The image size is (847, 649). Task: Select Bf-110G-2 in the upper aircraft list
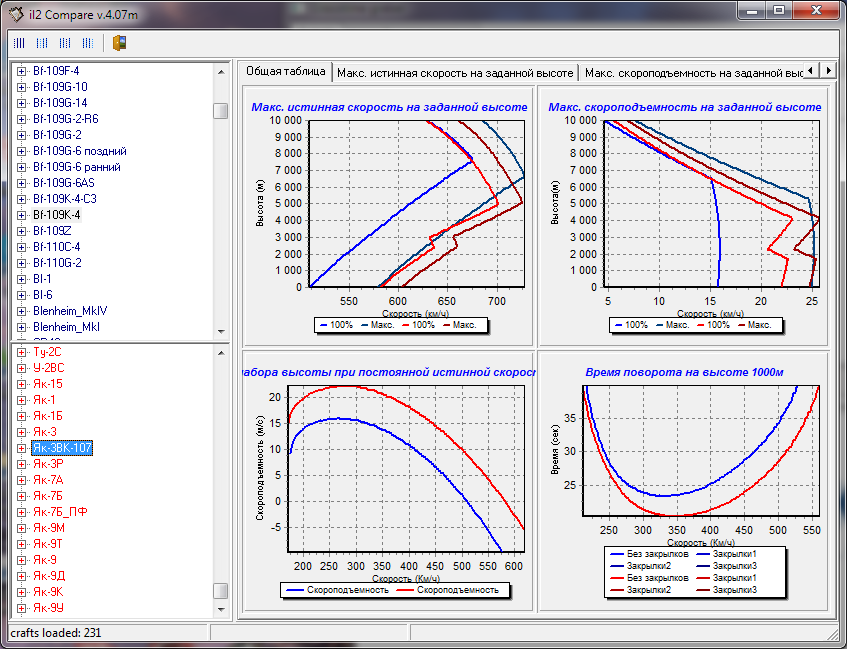57,263
